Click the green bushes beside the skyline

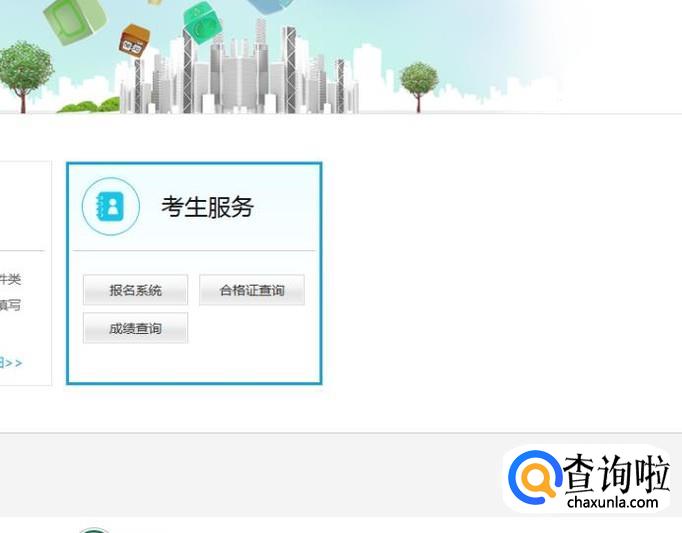click(x=88, y=106)
